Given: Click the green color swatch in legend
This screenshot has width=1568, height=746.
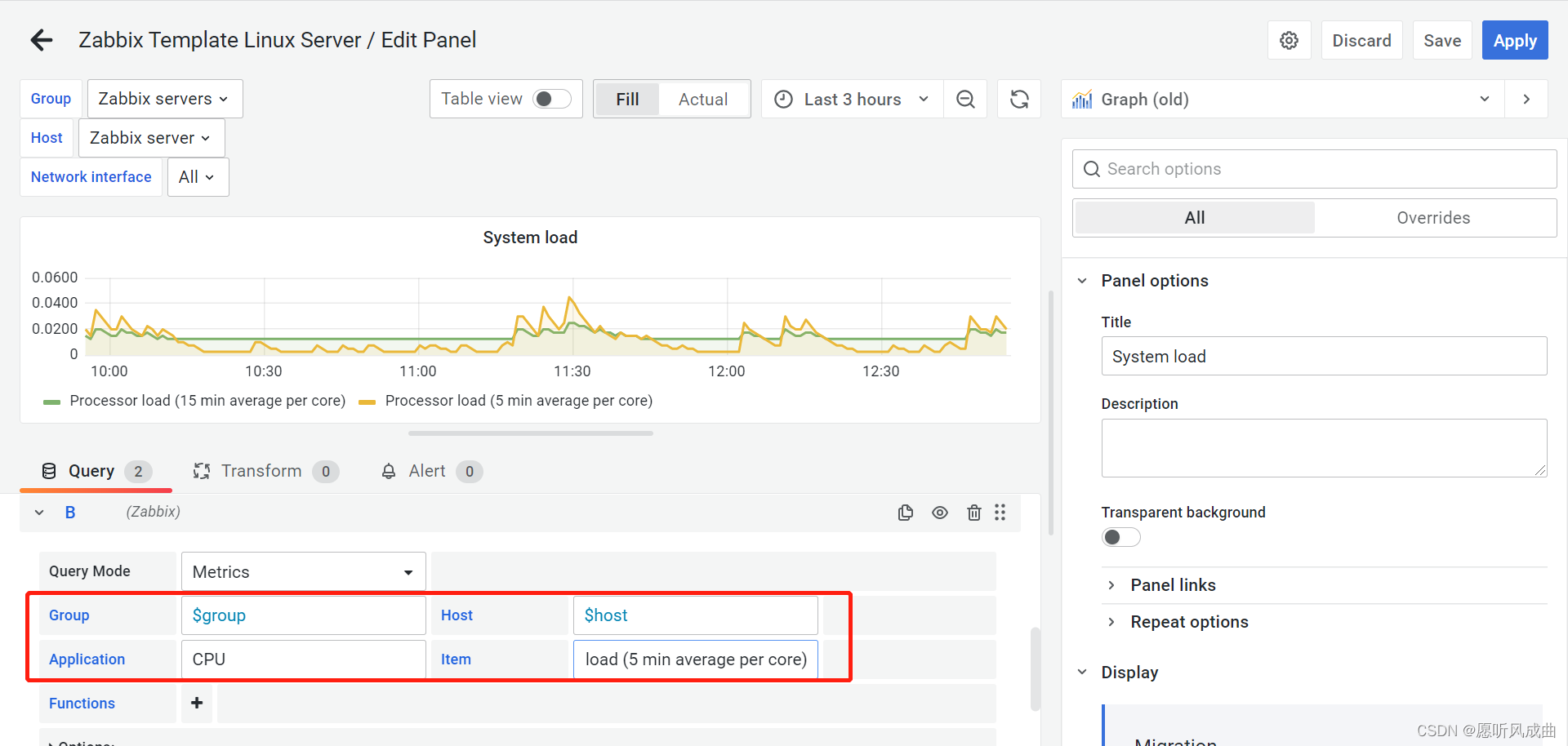Looking at the screenshot, I should 51,402.
